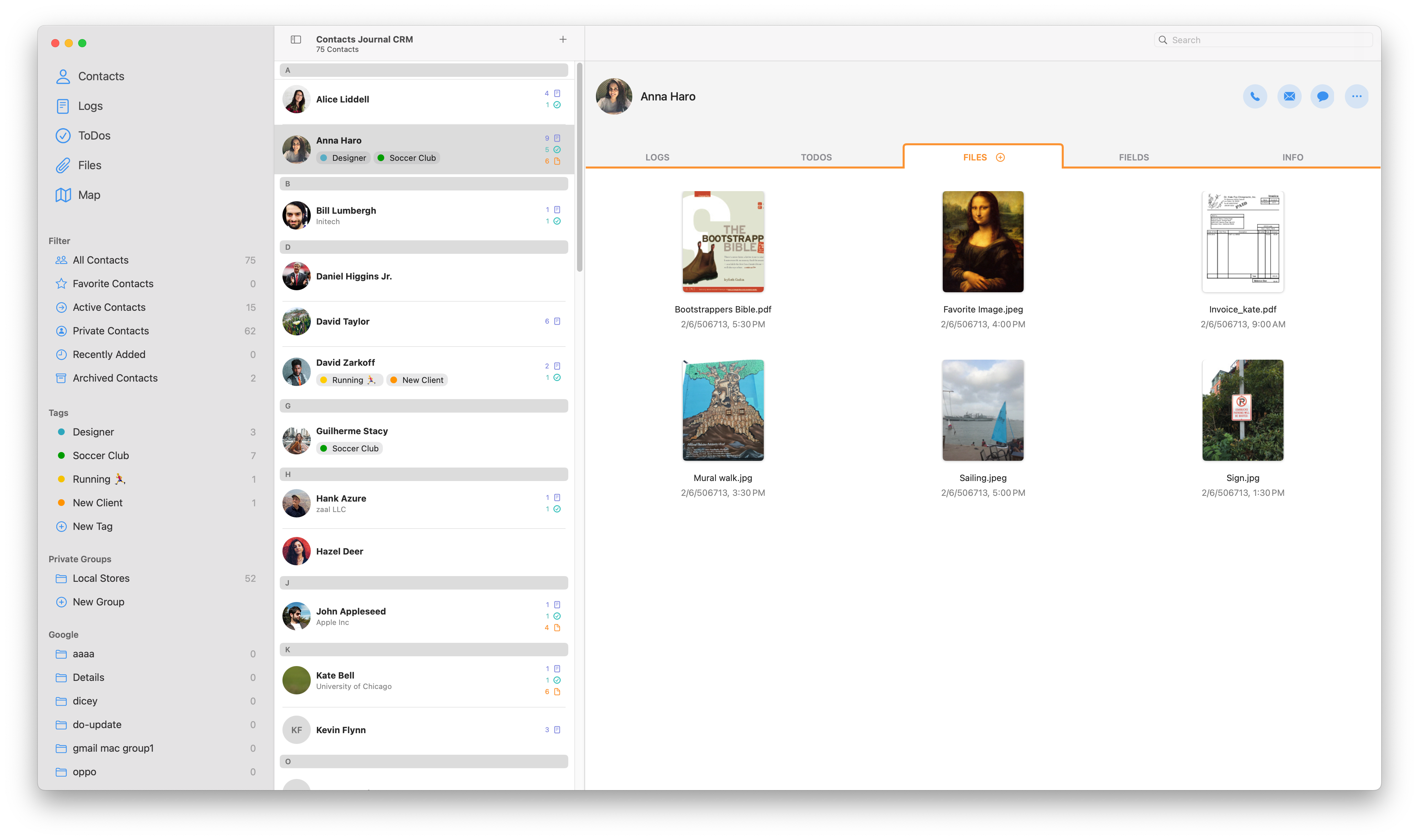Open the Google group dicey
The height and width of the screenshot is (840, 1419).
(155, 701)
